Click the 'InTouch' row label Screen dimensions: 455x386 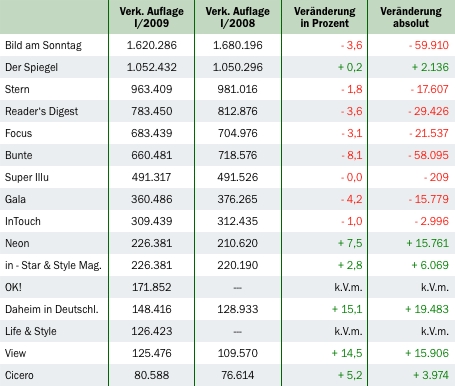click(x=23, y=221)
